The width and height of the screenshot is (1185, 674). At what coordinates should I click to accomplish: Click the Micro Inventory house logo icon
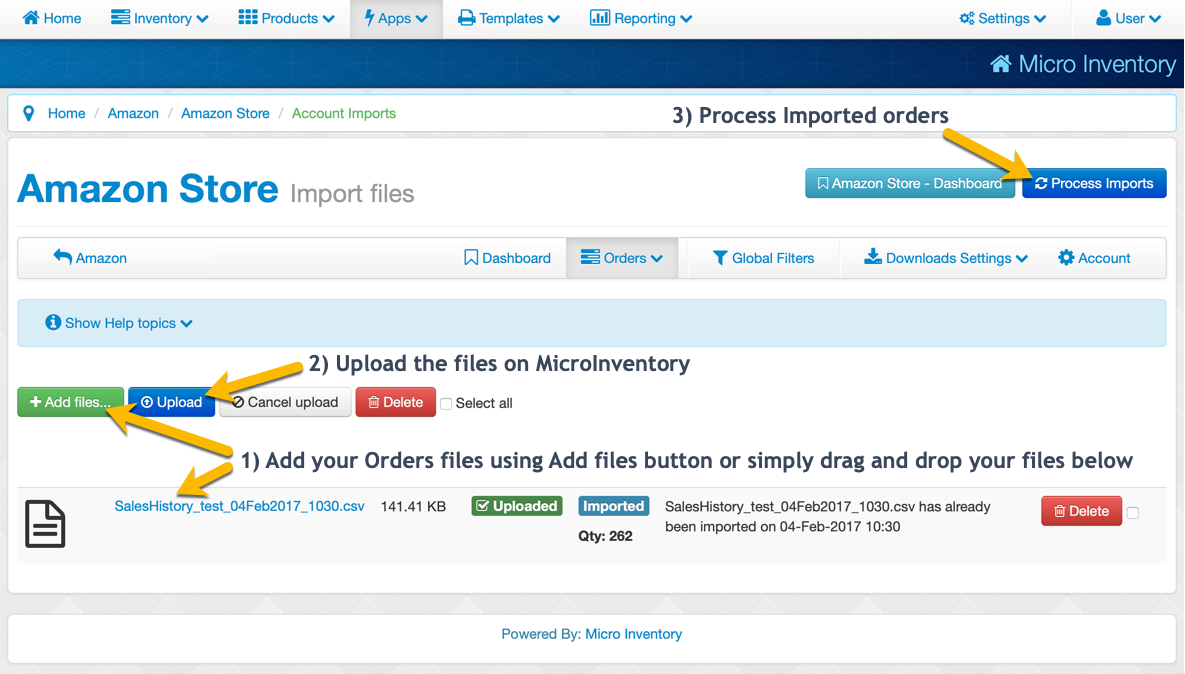click(1001, 64)
